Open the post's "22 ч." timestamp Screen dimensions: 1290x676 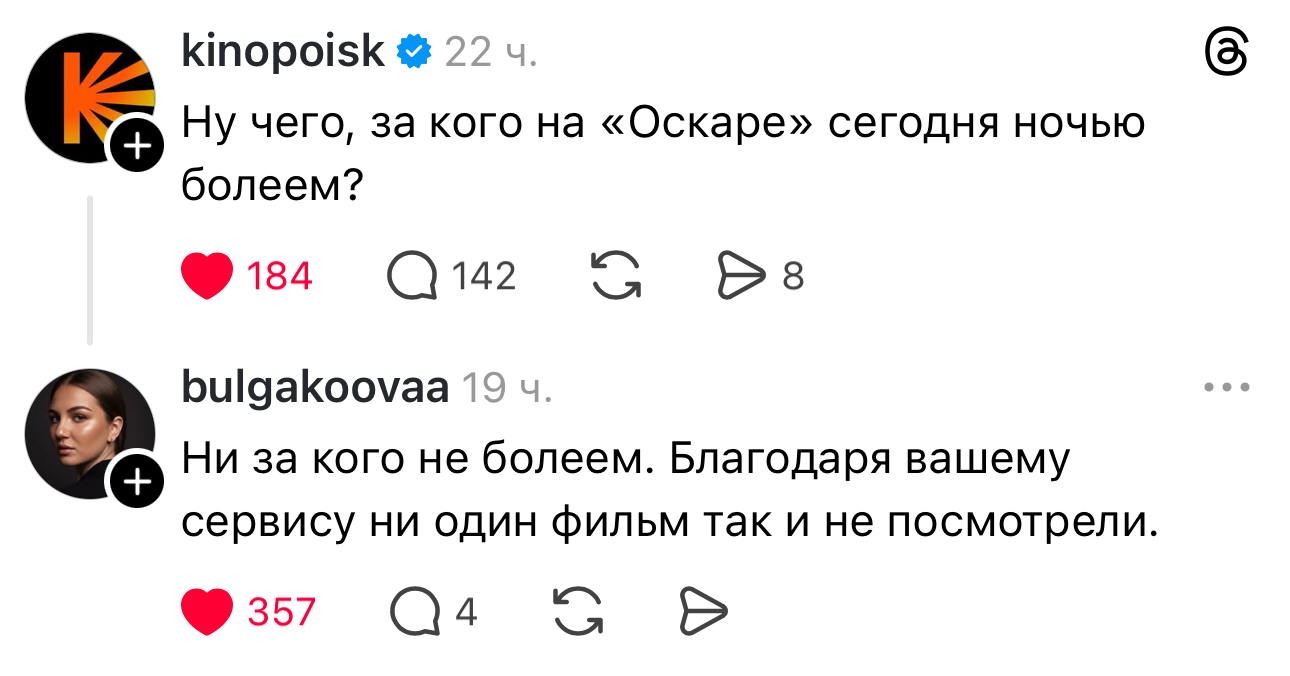coord(490,52)
